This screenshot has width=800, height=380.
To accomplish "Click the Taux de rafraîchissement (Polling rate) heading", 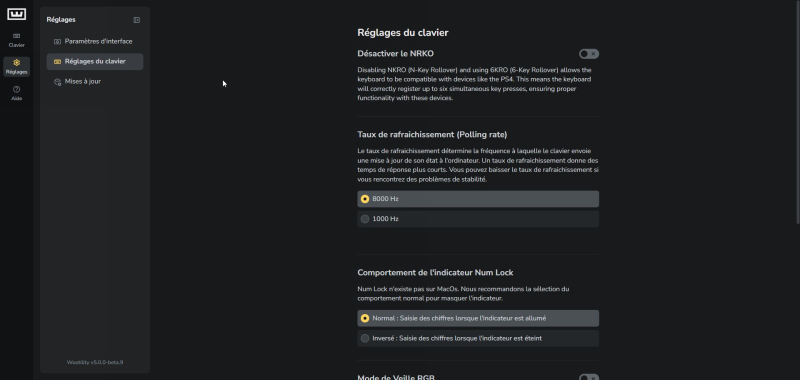I will [x=432, y=135].
